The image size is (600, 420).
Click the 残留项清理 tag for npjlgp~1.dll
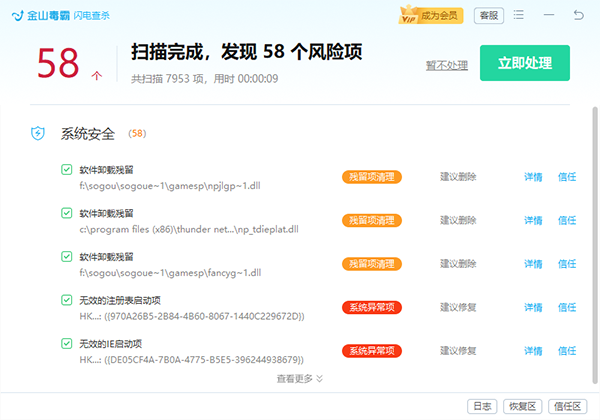372,177
